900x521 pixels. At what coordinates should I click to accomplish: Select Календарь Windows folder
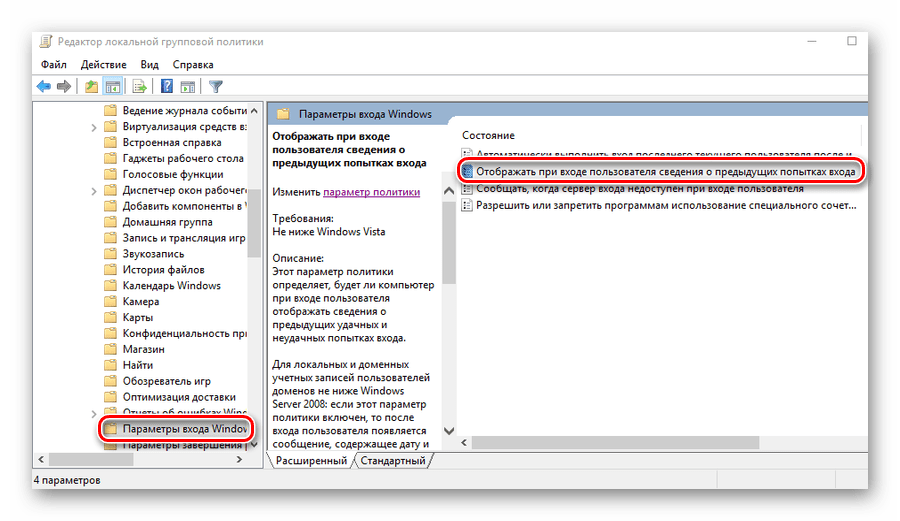pyautogui.click(x=162, y=286)
